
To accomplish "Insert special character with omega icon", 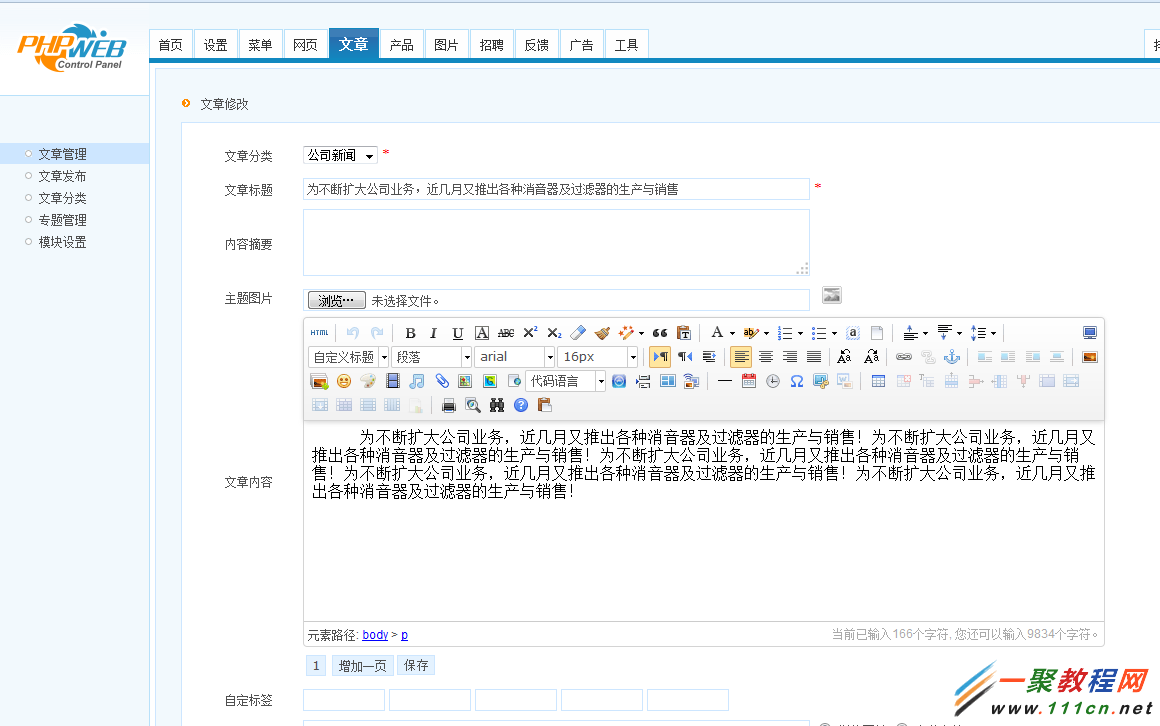I will point(797,381).
